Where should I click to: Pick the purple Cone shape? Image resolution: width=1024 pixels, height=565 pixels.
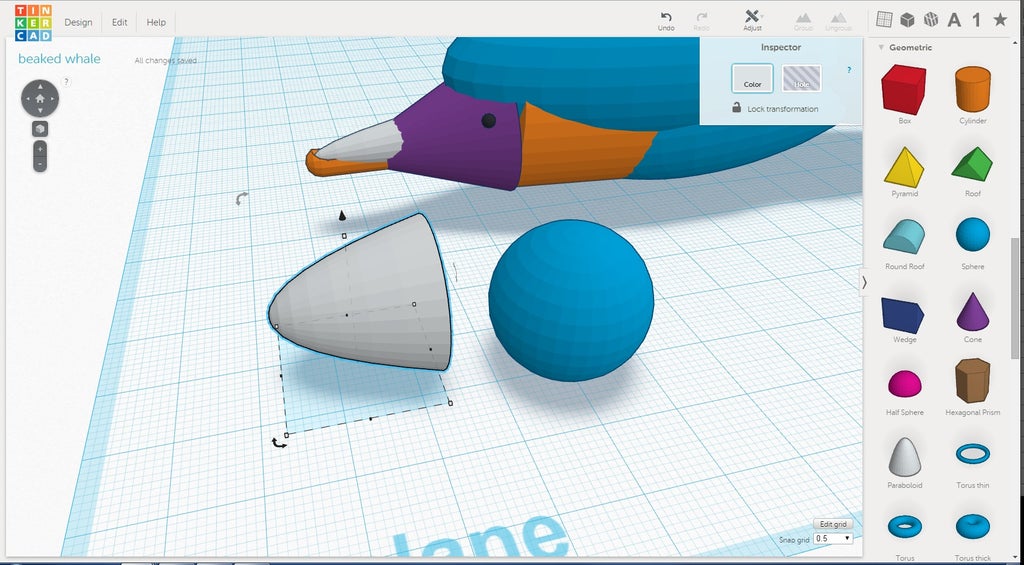[973, 312]
